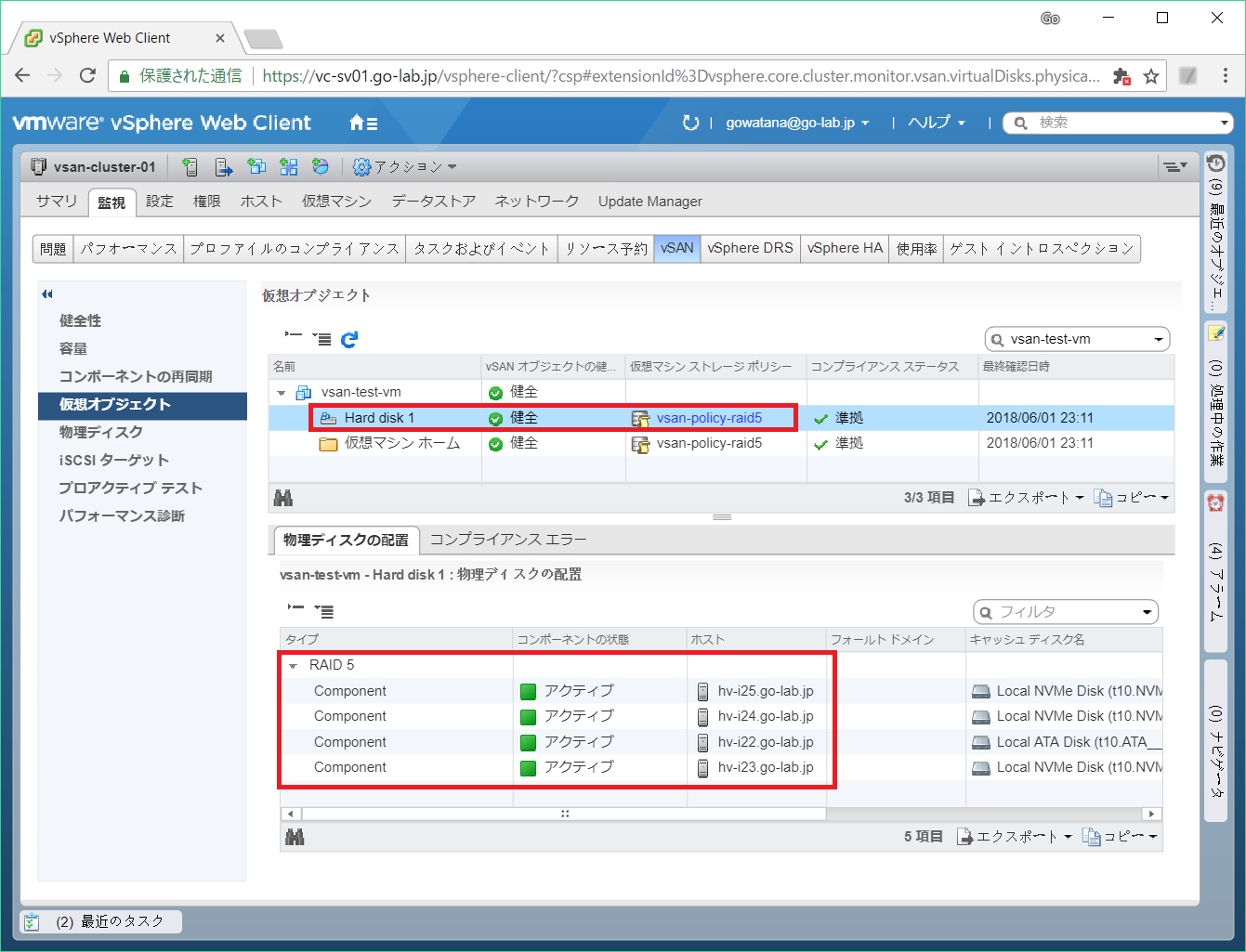Open the Update Manager tab
Screen dimensions: 1246x952
point(650,202)
